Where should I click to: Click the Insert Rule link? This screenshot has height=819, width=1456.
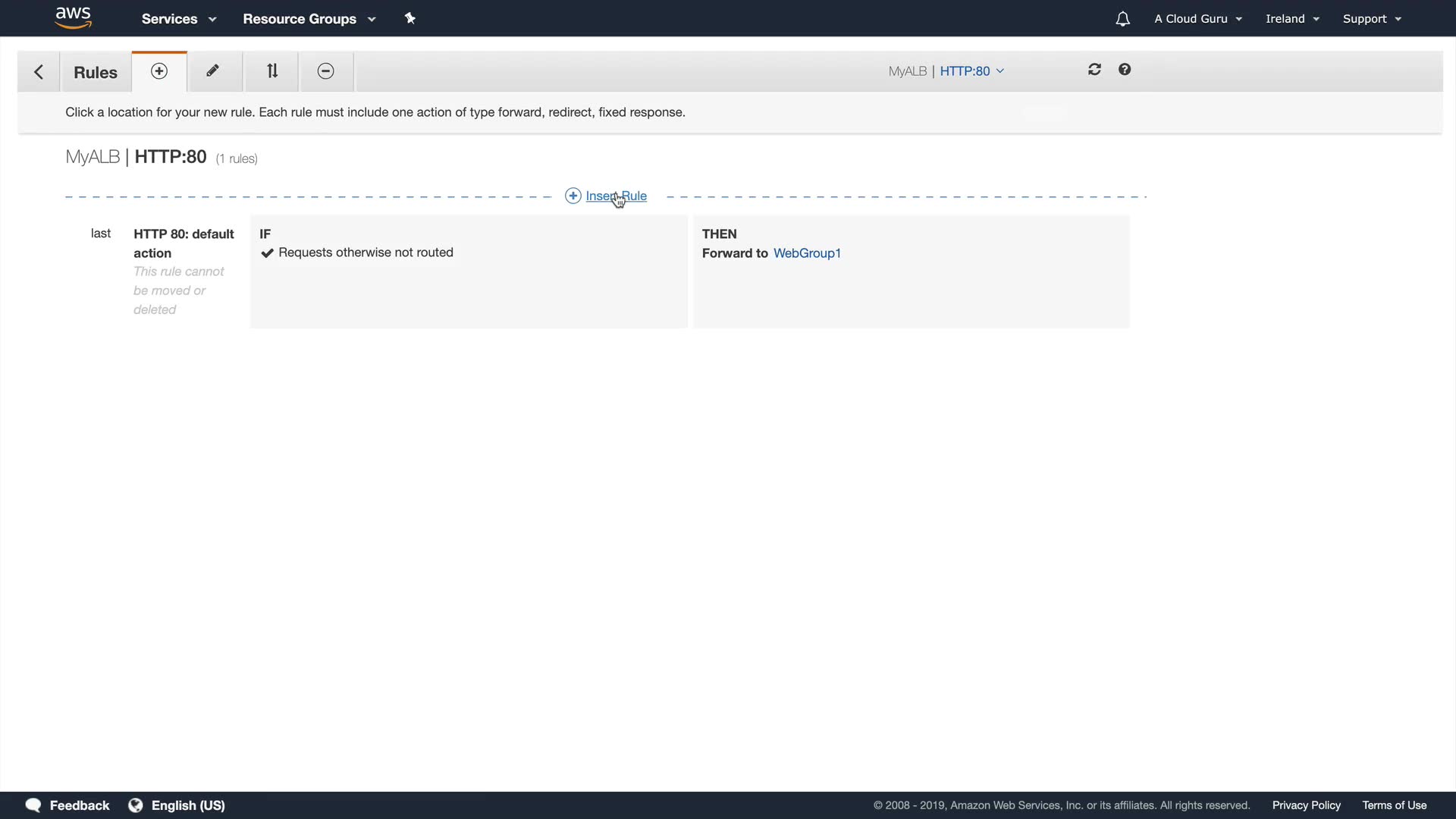[x=615, y=196]
